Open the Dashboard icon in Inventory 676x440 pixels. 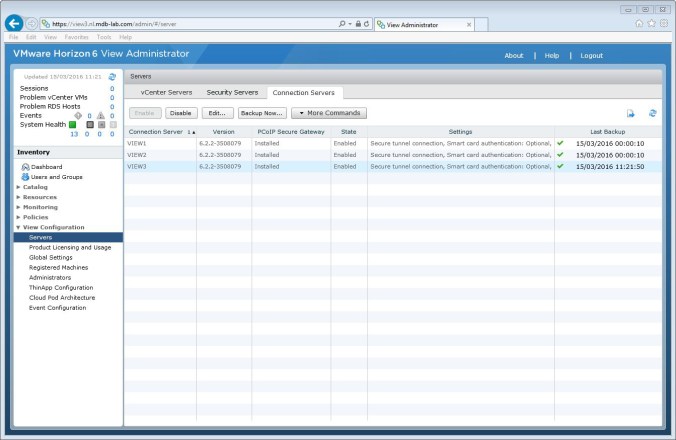[x=25, y=167]
